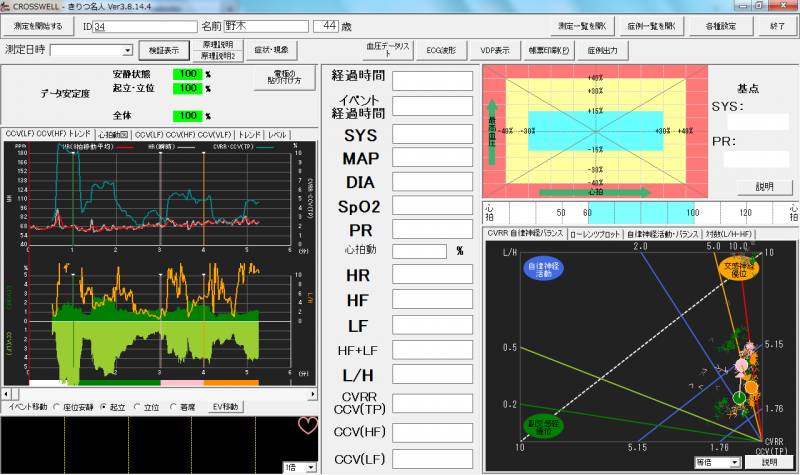Switch to the 心拍動図 tab
800x475 pixels.
(113, 134)
